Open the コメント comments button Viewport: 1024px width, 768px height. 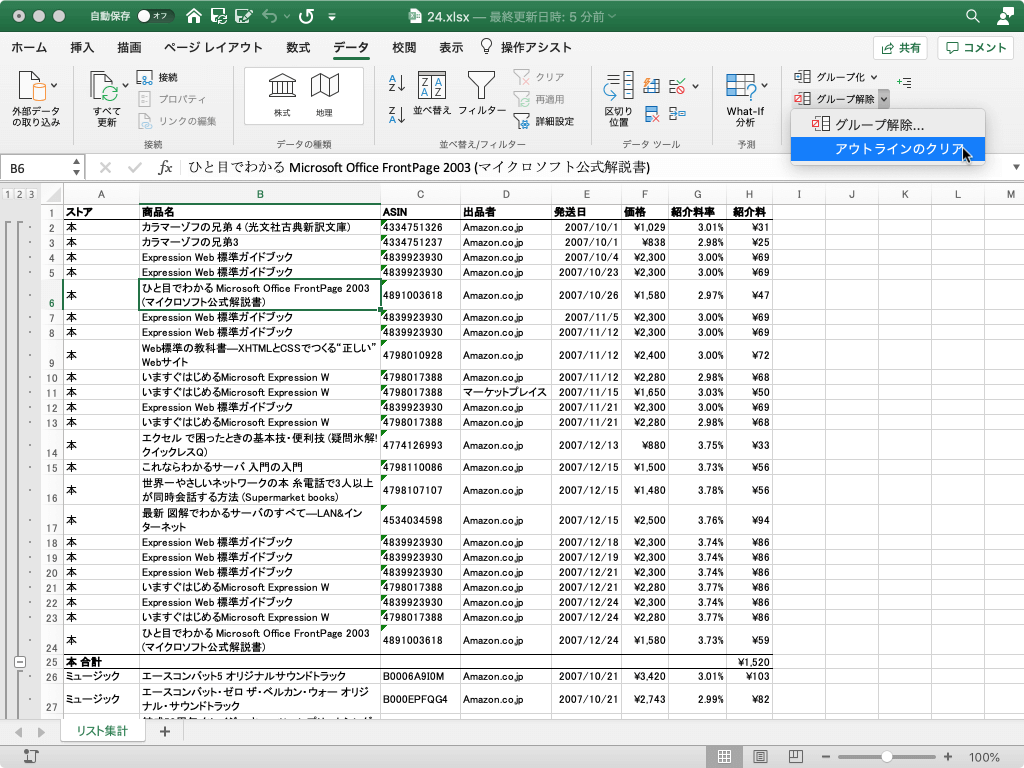click(x=975, y=47)
